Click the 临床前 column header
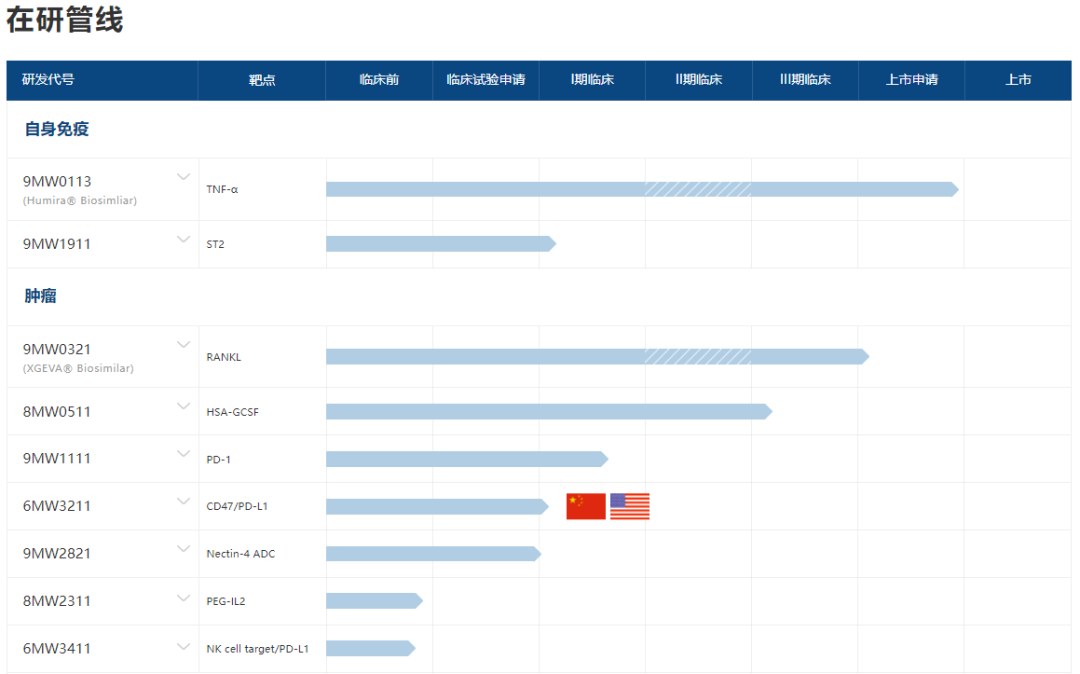The width and height of the screenshot is (1080, 674). pyautogui.click(x=379, y=80)
